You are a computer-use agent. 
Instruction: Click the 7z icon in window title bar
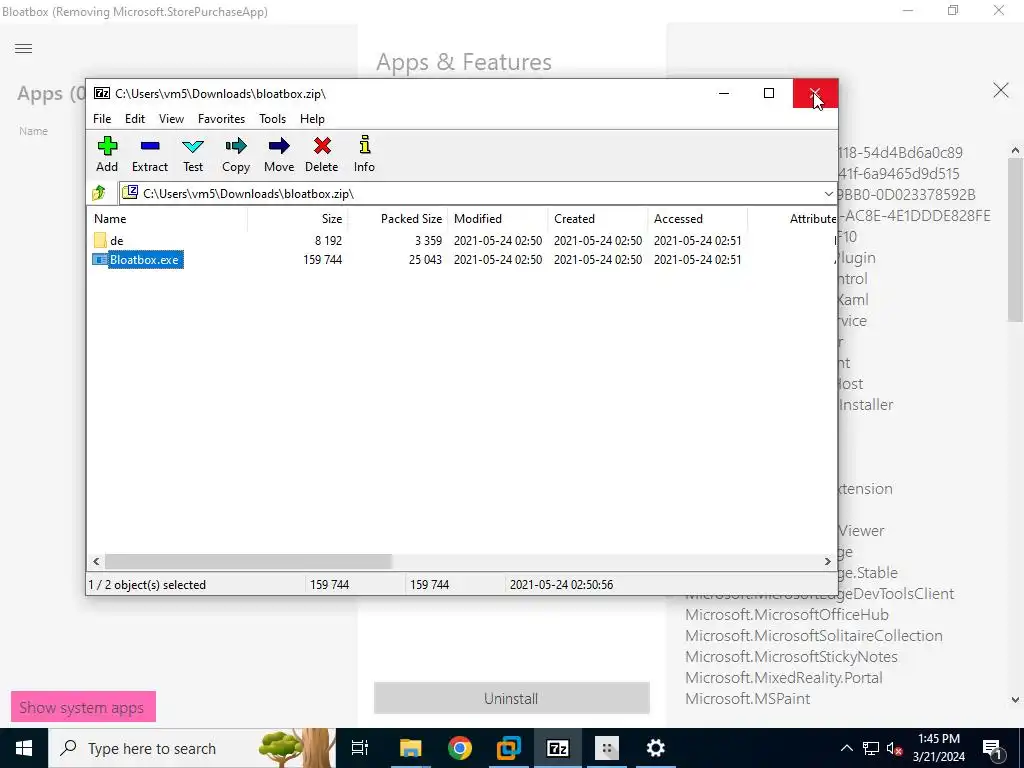click(101, 93)
